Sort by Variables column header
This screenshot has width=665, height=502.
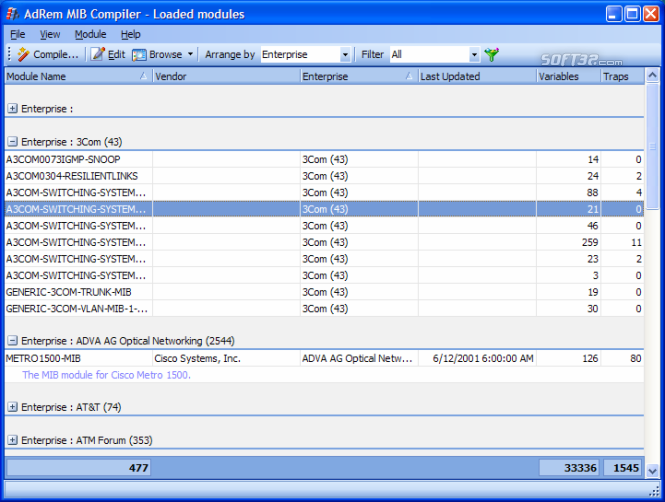(569, 76)
